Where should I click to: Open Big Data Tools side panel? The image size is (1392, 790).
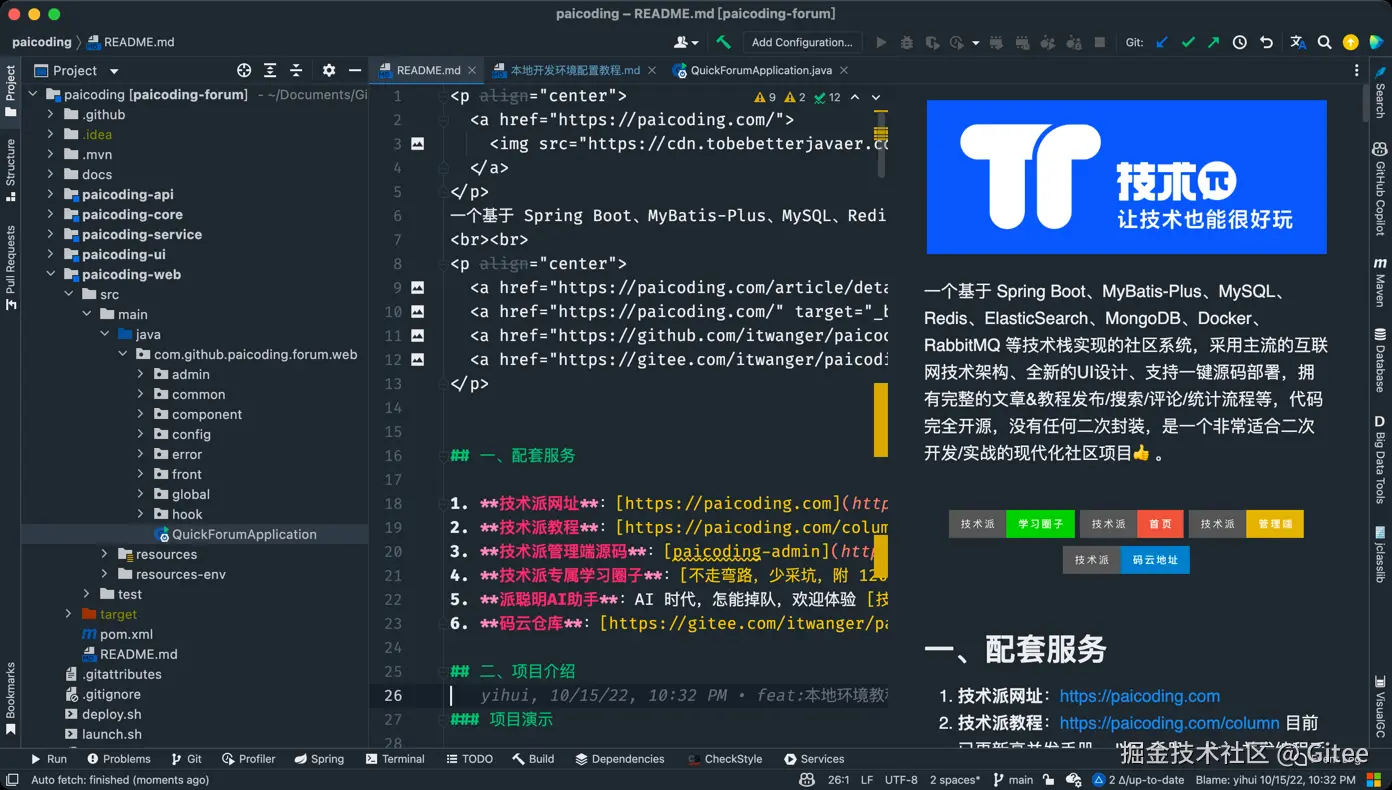click(x=1380, y=460)
